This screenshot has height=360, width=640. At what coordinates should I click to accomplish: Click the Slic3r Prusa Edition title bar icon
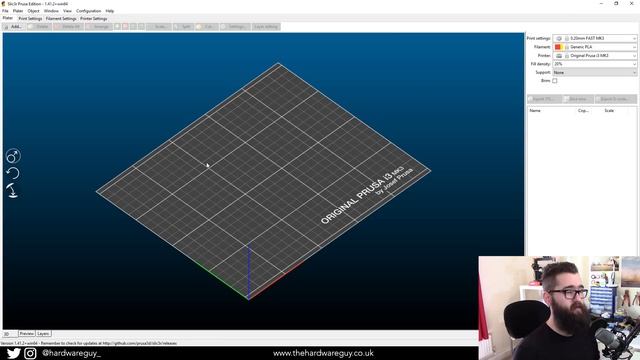[x=4, y=4]
